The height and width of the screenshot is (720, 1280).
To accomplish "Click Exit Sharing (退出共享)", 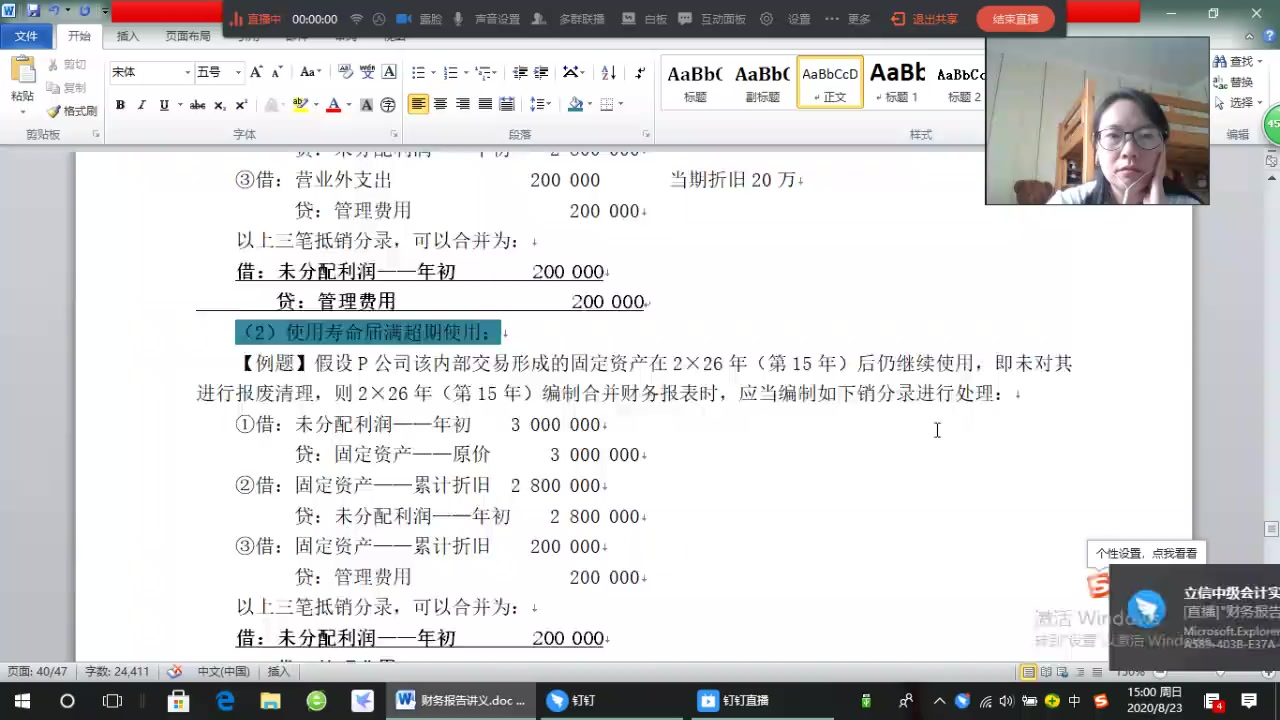I will pos(924,19).
